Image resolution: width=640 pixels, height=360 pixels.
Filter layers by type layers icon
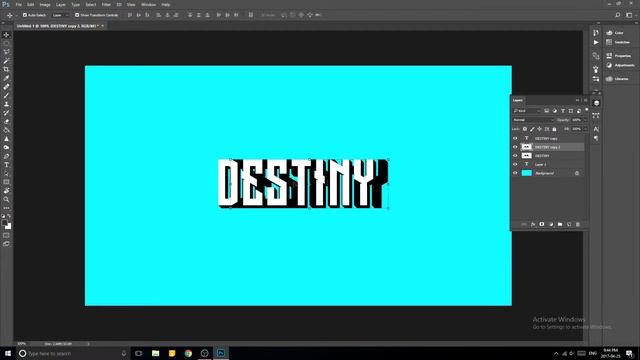[x=563, y=111]
